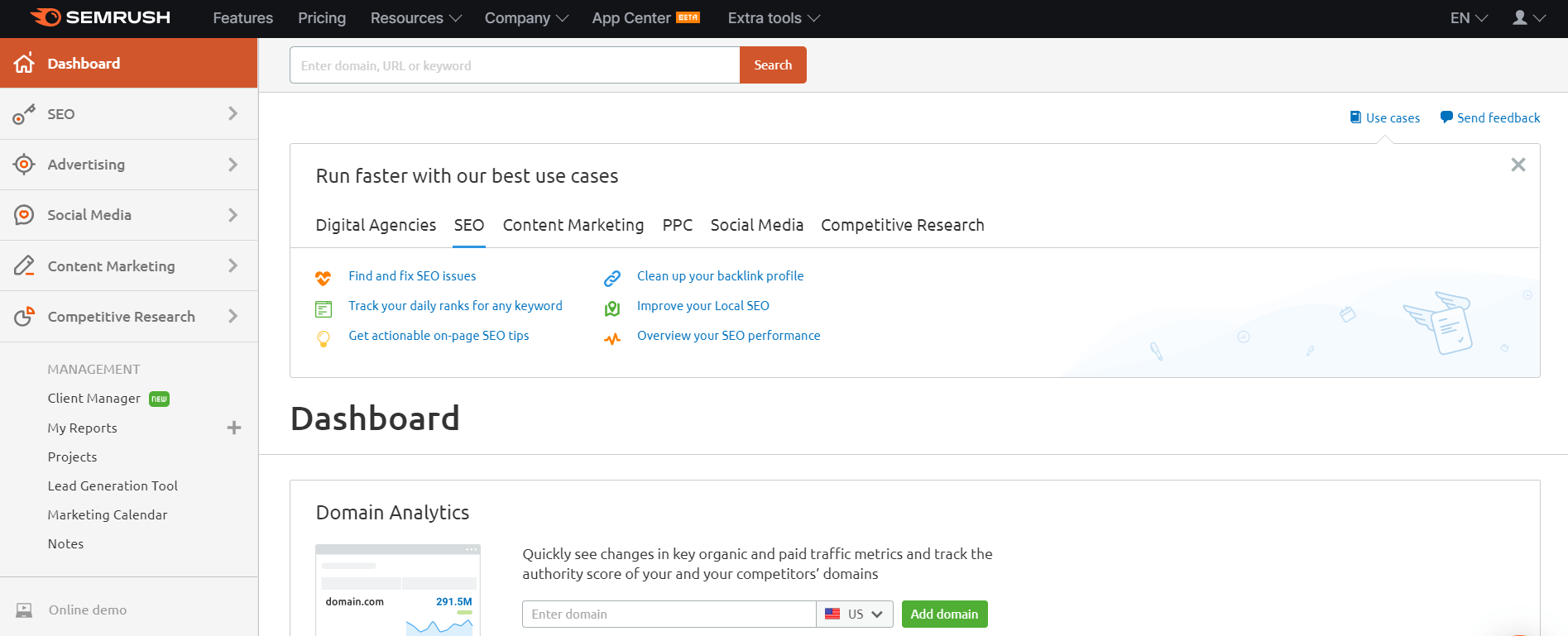Go to the Pricing page

(x=322, y=18)
